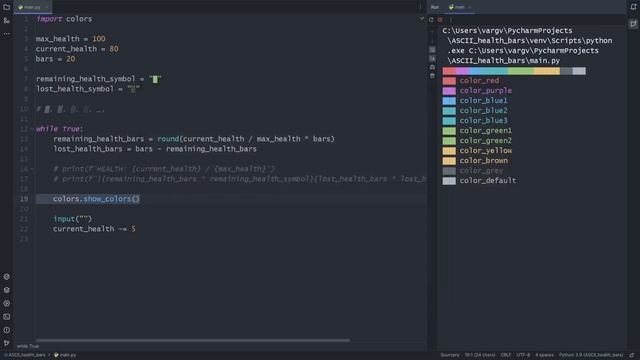The height and width of the screenshot is (360, 640).
Task: Open the Python Console icon in left sidebar
Action: (7, 304)
